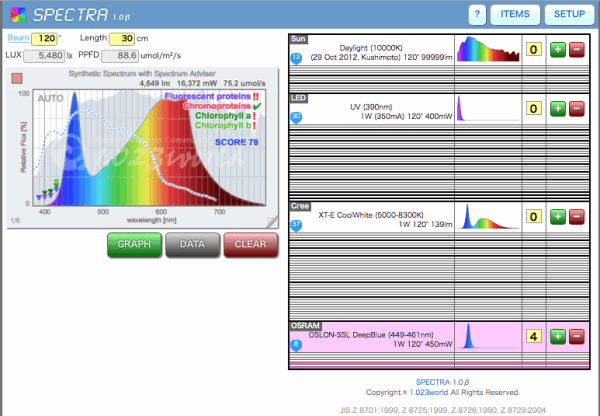This screenshot has width=600, height=416.
Task: Click the Daylight (10000K) spectrum thumbnail
Action: click(488, 49)
